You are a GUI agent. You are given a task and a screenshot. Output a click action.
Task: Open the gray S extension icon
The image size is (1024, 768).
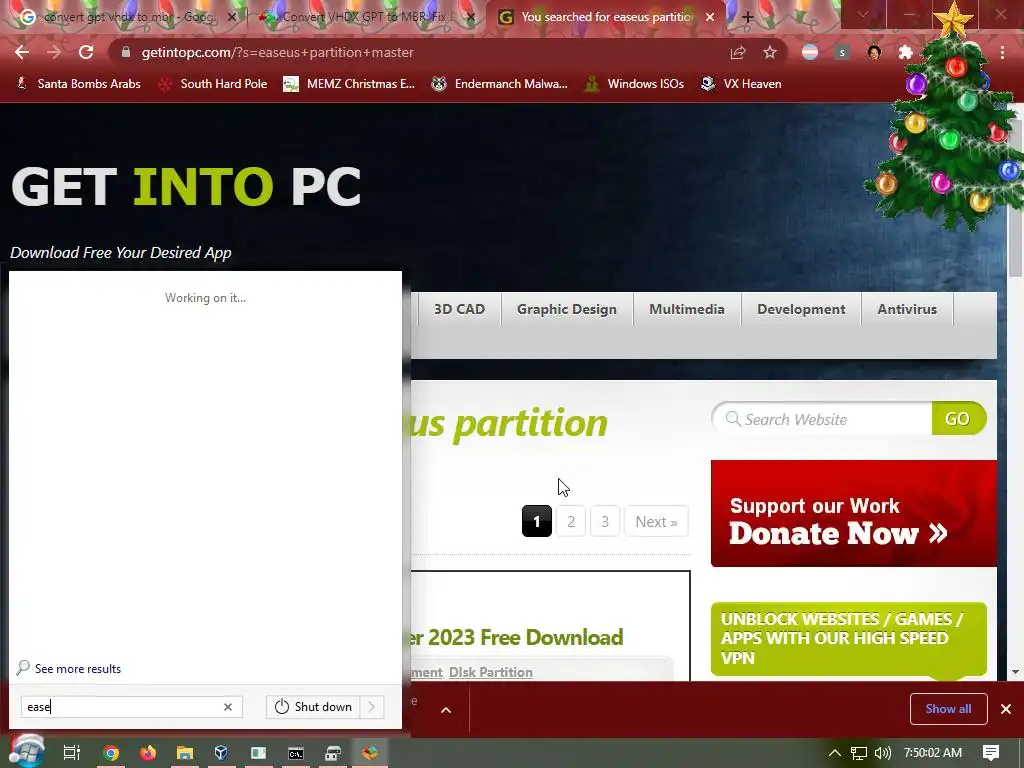click(842, 52)
